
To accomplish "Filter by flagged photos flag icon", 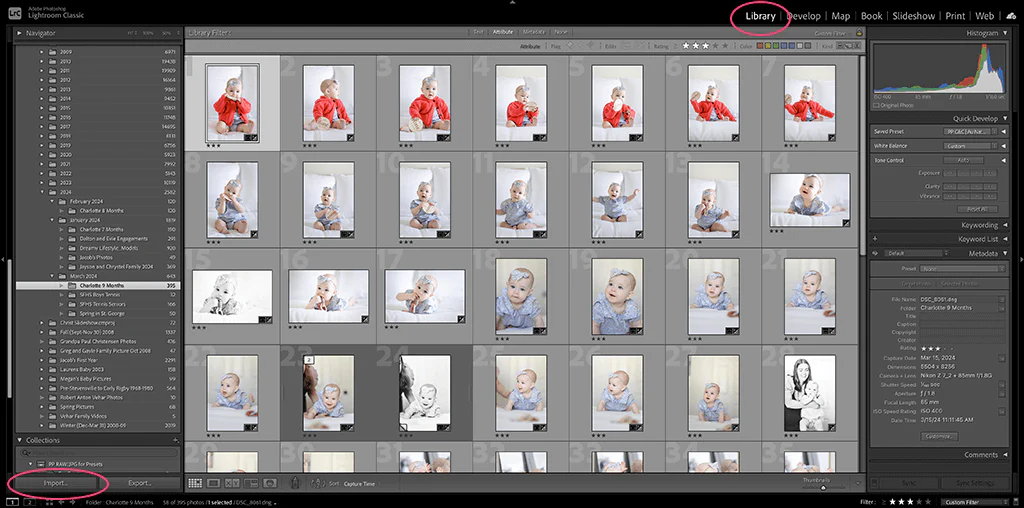I will [569, 46].
